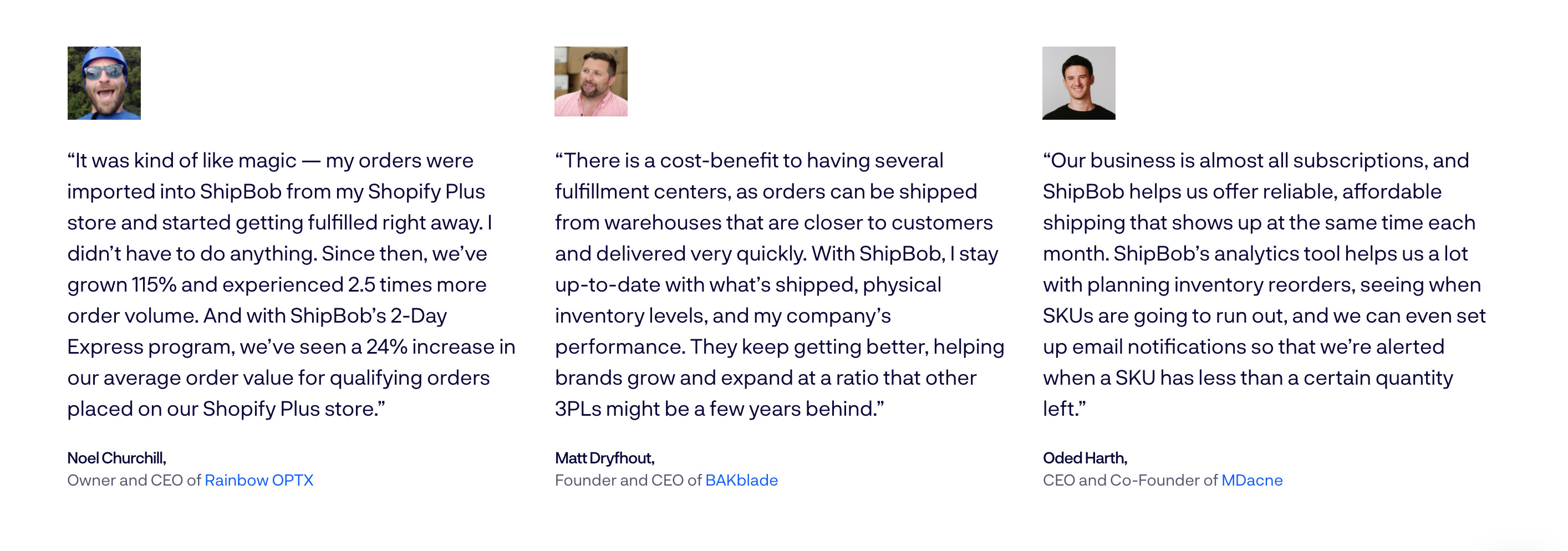This screenshot has width=1568, height=551.
Task: Click the name Matt Dryfhout
Action: click(x=604, y=458)
